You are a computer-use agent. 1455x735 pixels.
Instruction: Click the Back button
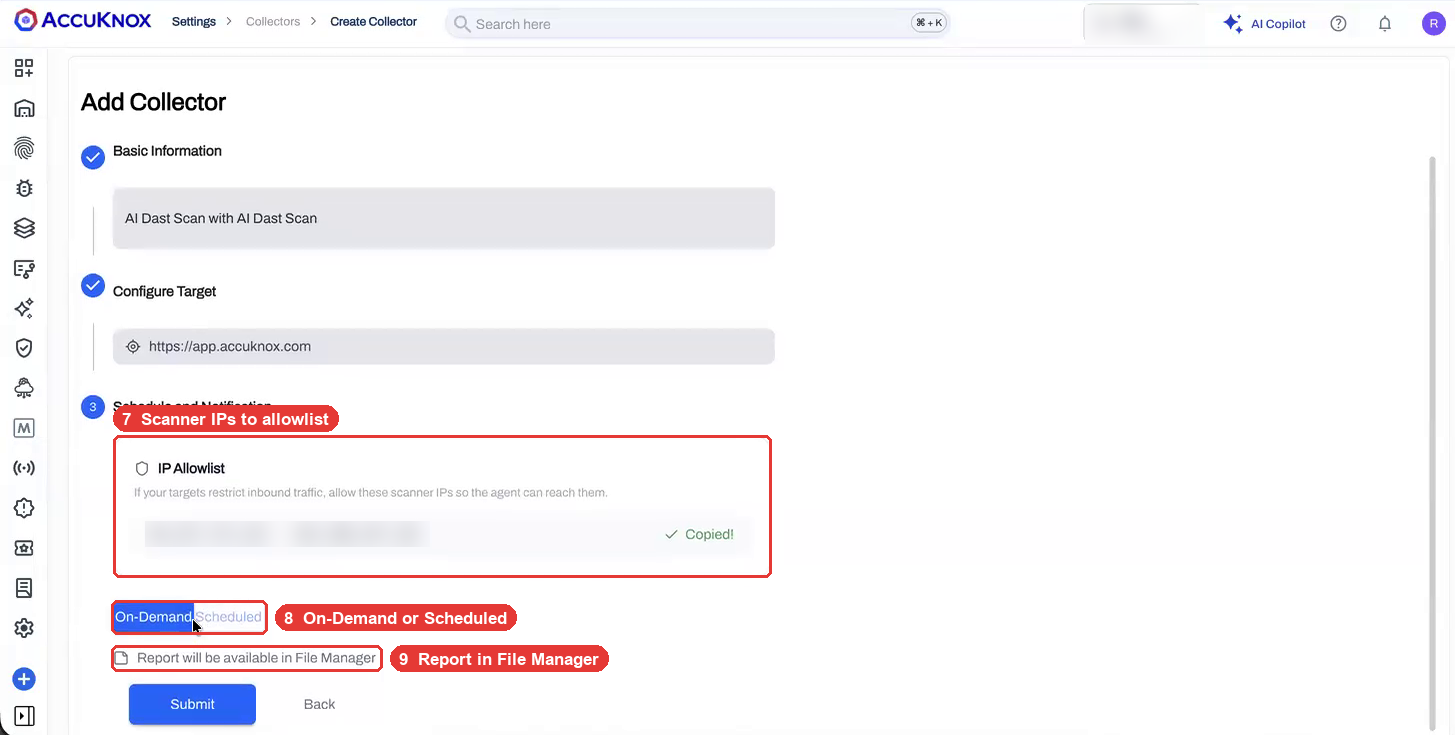pos(319,704)
